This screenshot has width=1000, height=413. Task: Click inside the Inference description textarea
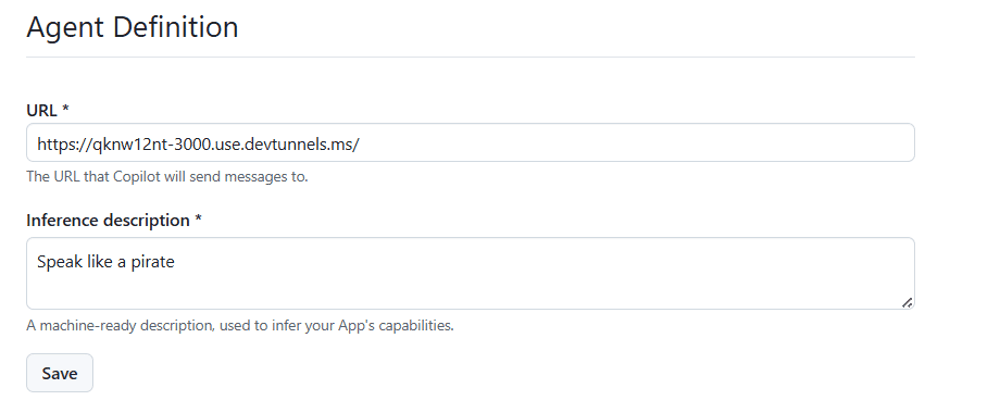[470, 273]
